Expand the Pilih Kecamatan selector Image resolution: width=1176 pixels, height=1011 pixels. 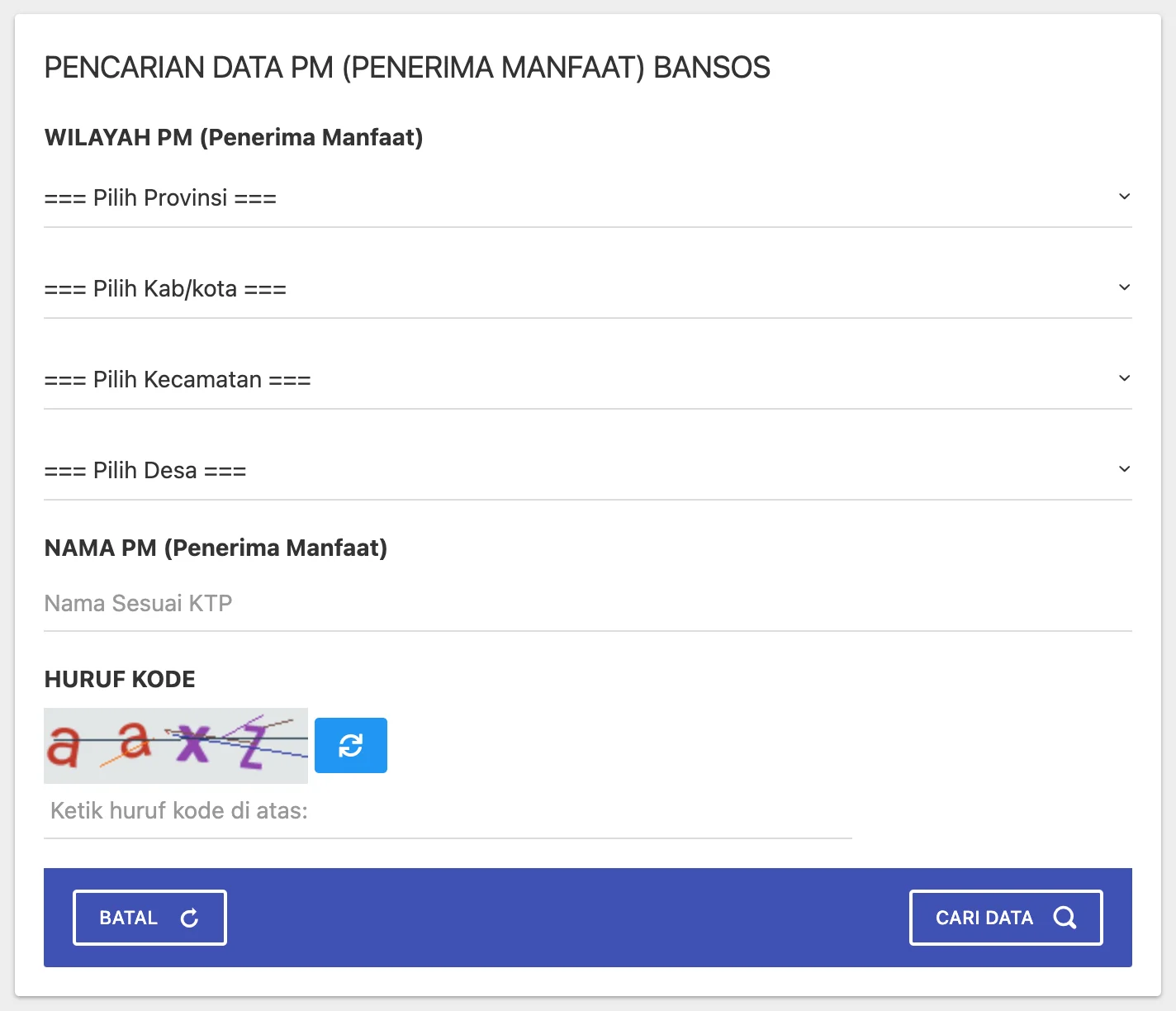pos(587,378)
